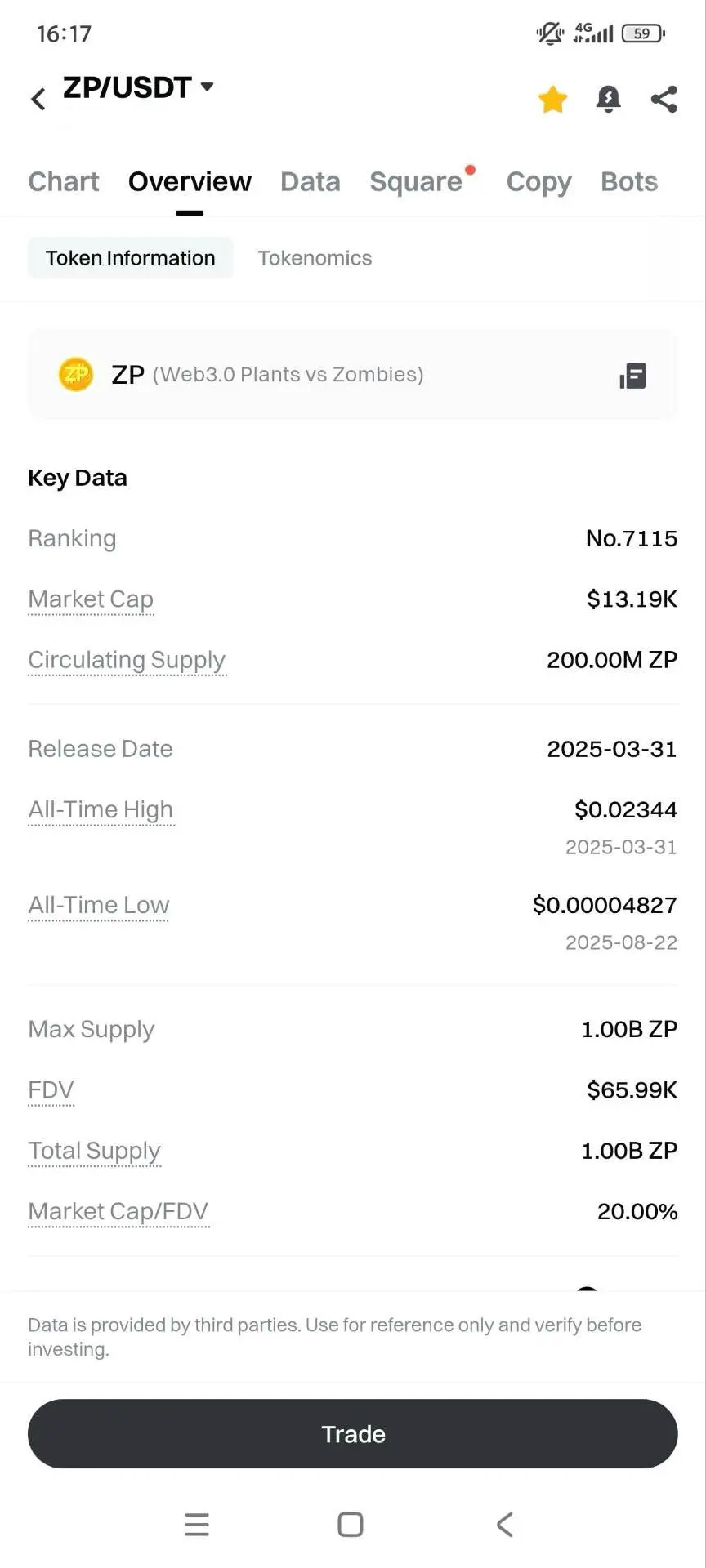Go to the Copy tab

(538, 181)
